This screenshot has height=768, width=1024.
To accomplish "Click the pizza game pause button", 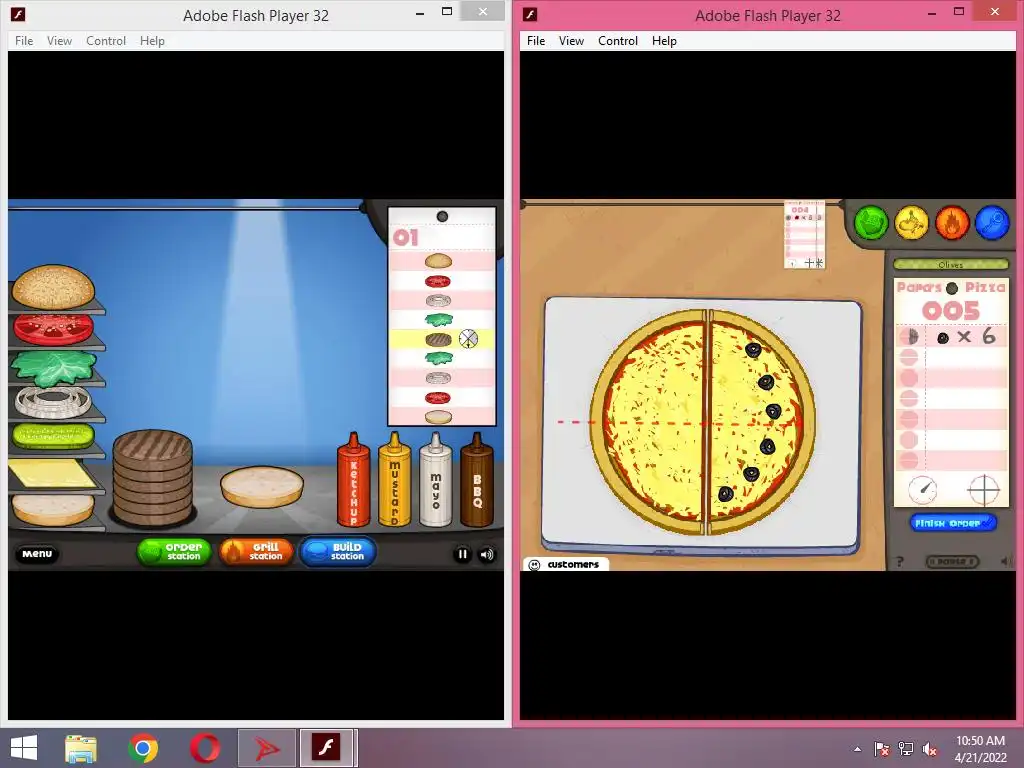I will pos(952,562).
